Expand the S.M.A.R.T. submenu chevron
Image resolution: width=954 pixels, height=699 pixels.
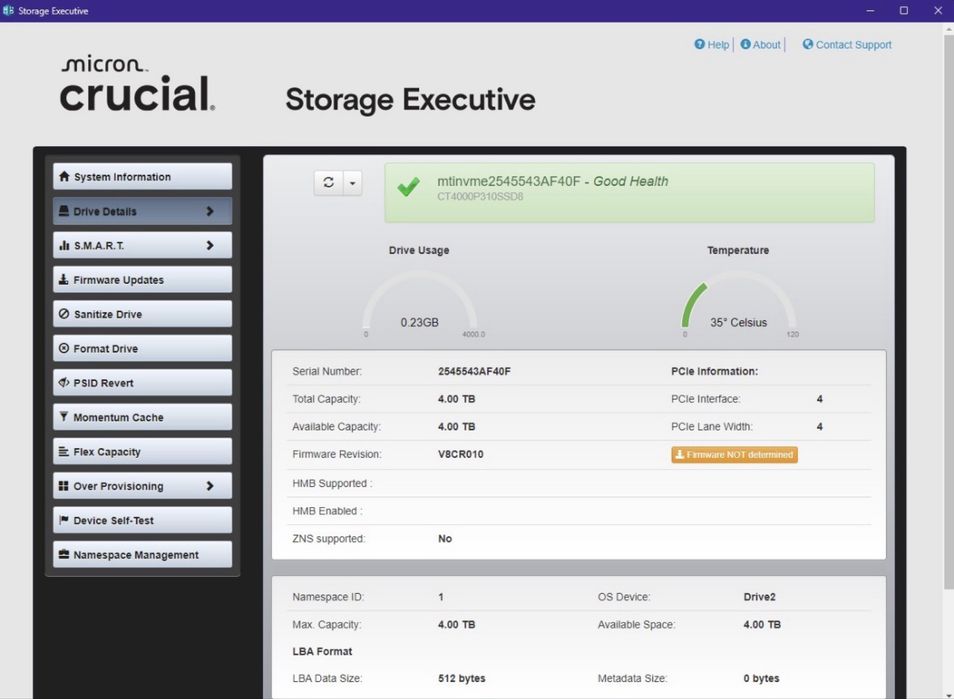click(210, 245)
